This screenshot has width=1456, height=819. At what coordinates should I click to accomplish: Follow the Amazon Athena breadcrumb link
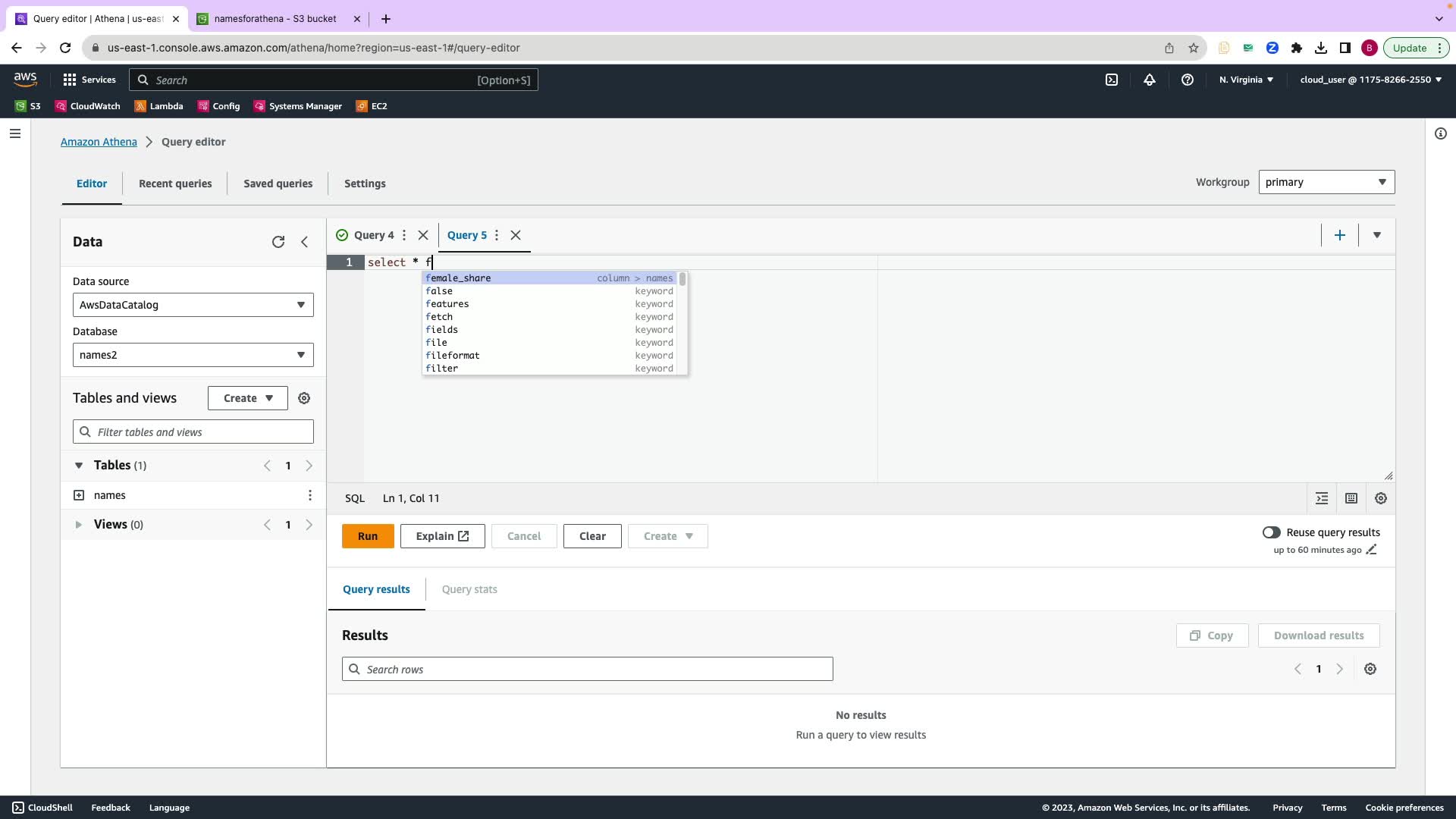pyautogui.click(x=99, y=142)
